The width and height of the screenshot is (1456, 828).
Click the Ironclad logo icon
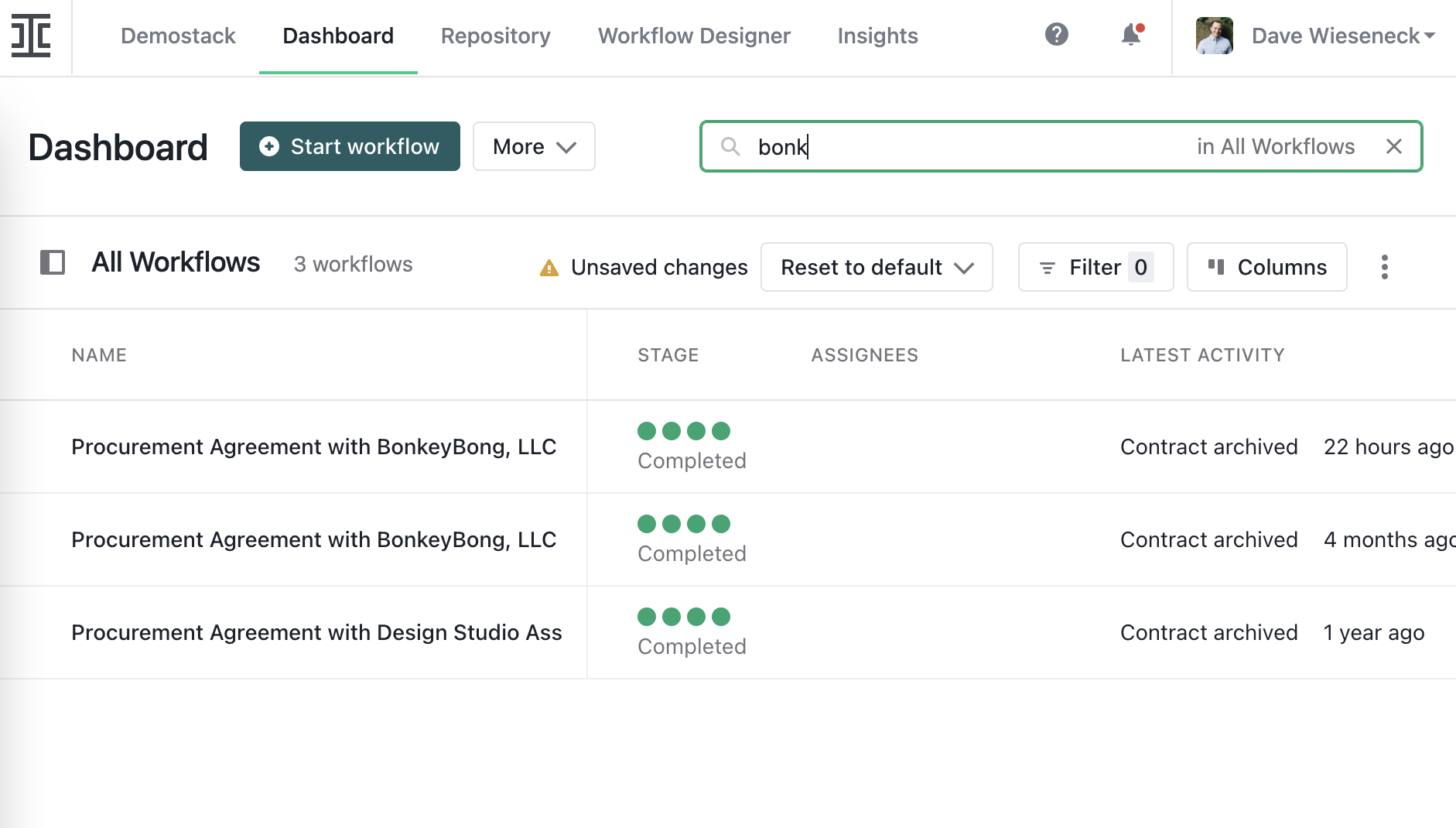(x=31, y=36)
